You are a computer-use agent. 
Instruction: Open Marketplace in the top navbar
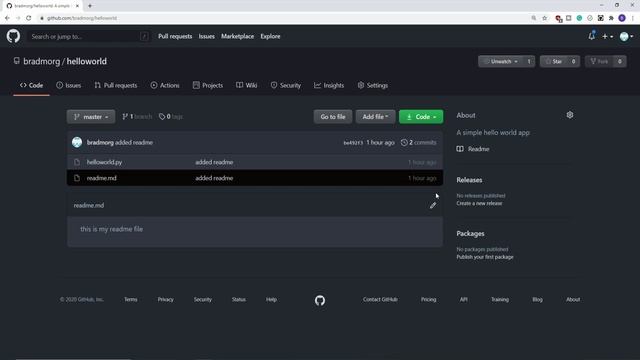(x=238, y=36)
